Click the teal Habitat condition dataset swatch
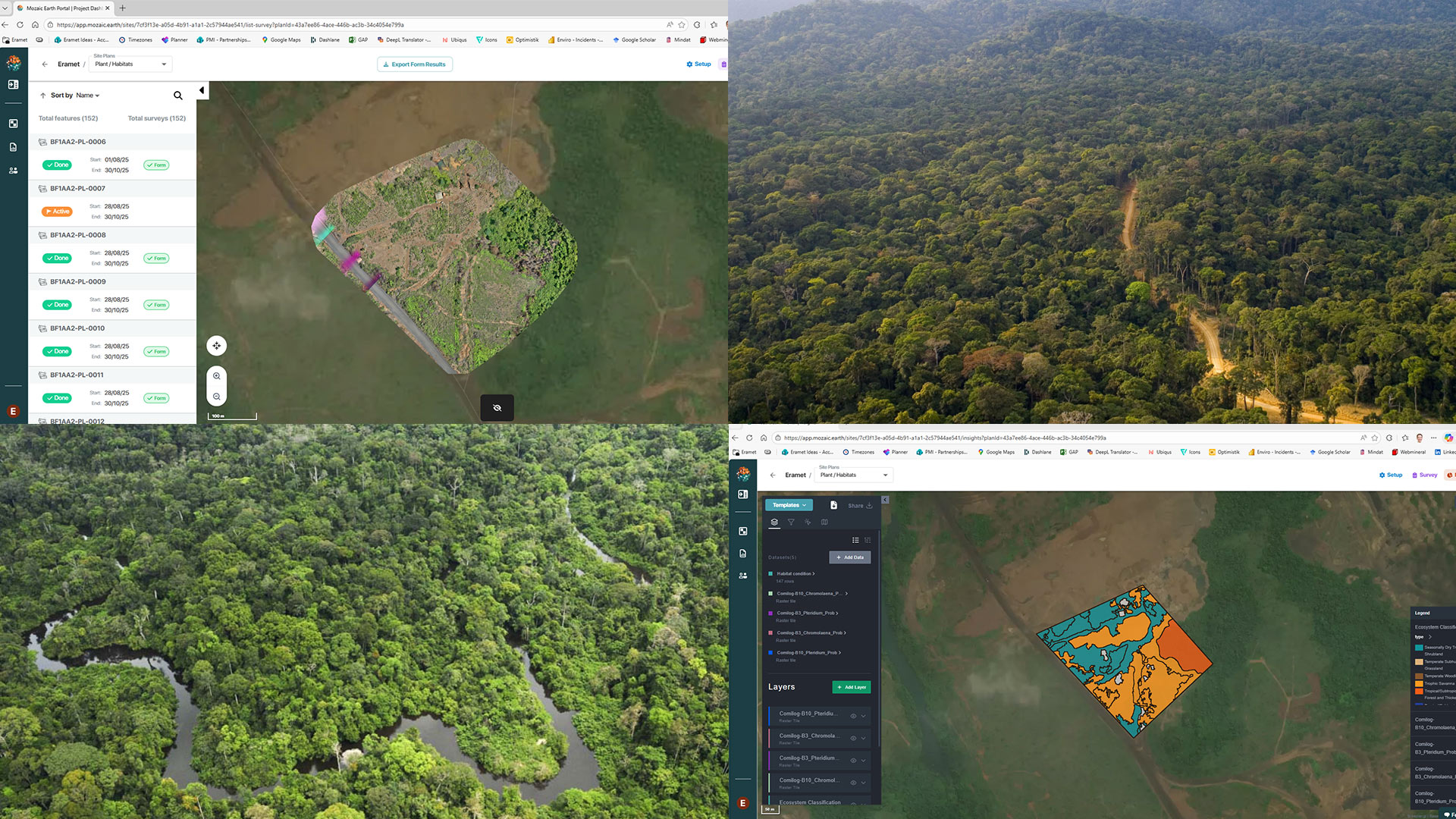 [770, 574]
